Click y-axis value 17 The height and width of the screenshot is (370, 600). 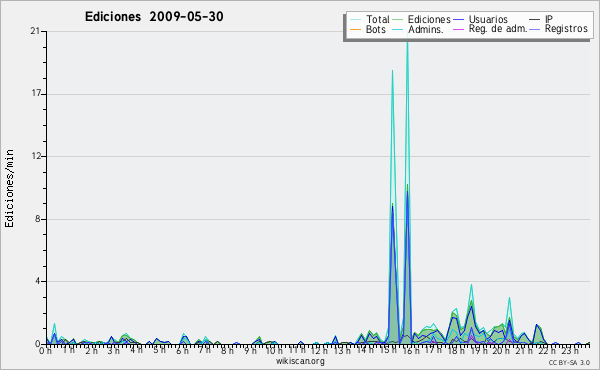(x=35, y=94)
